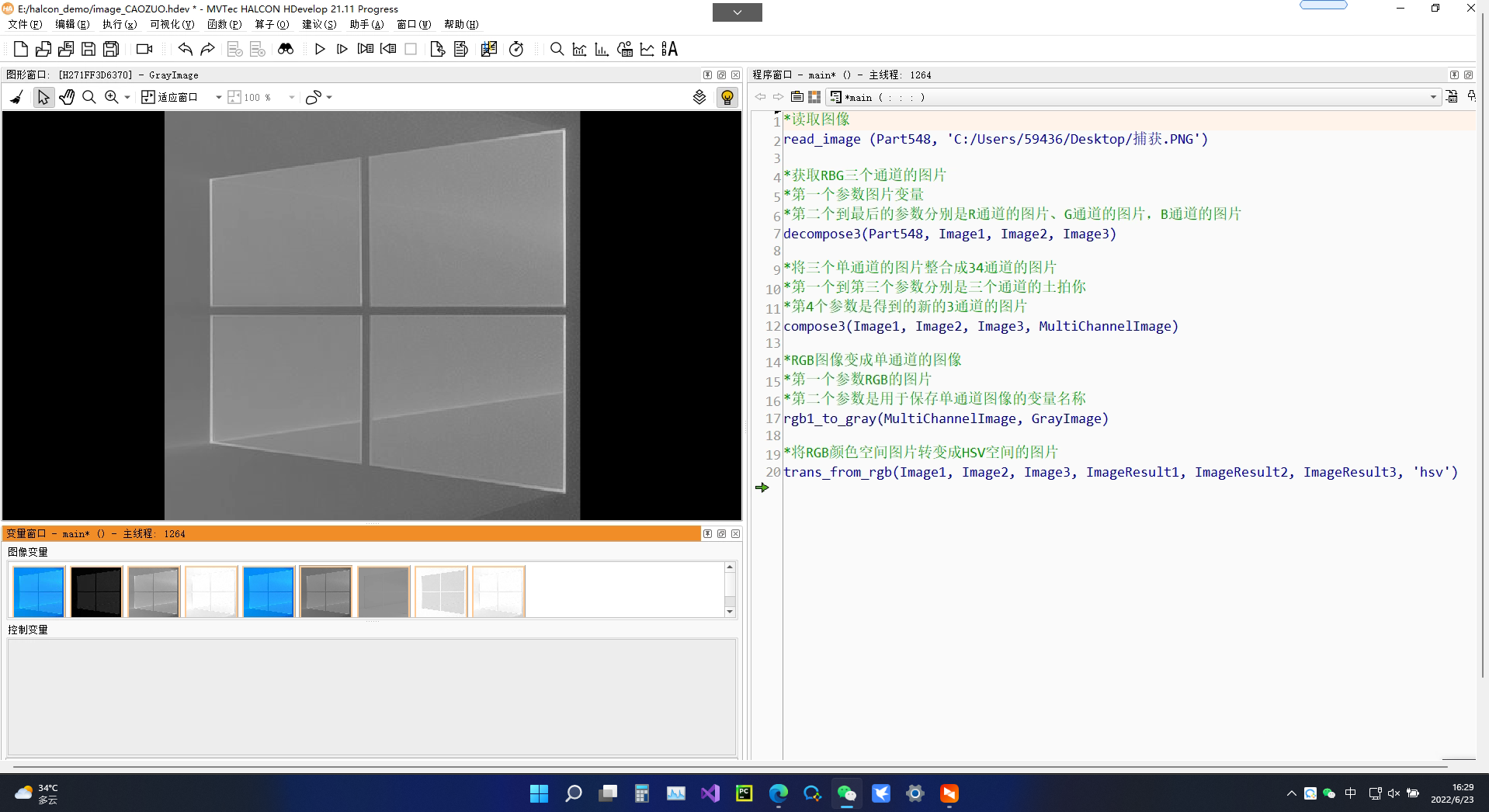Open Windows Start menu

tap(539, 793)
